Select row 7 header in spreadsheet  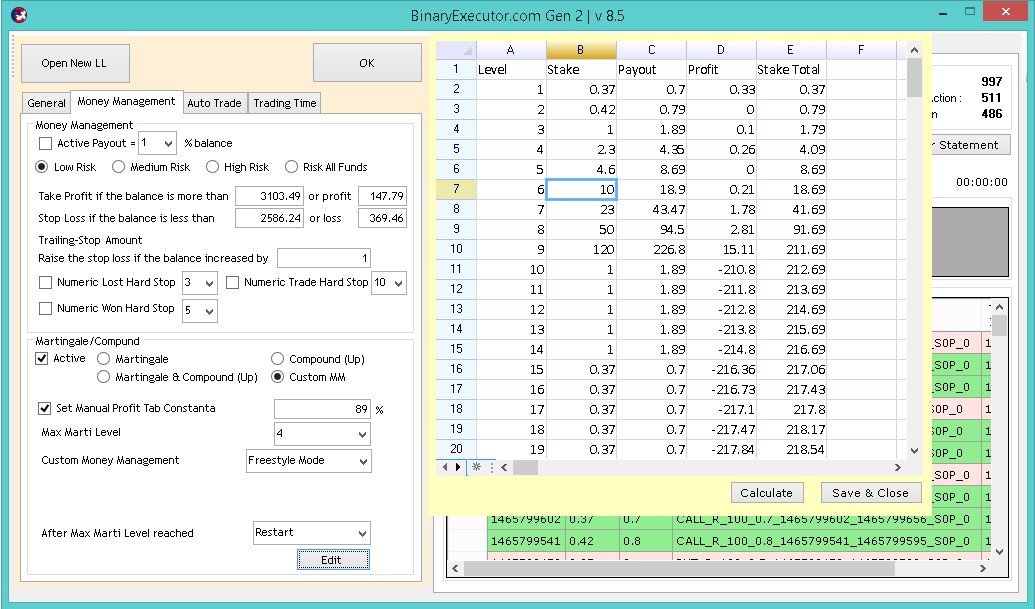coord(456,189)
